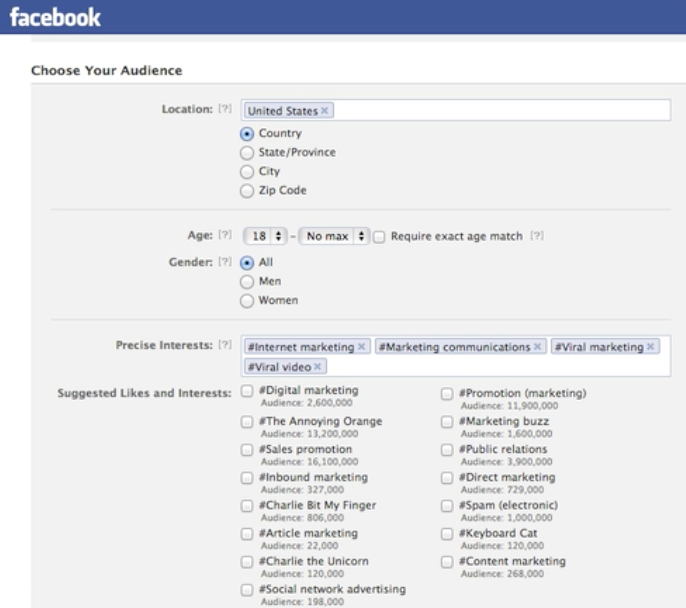Select Men for gender
Viewport: 686px width, 608px height.
(x=247, y=282)
